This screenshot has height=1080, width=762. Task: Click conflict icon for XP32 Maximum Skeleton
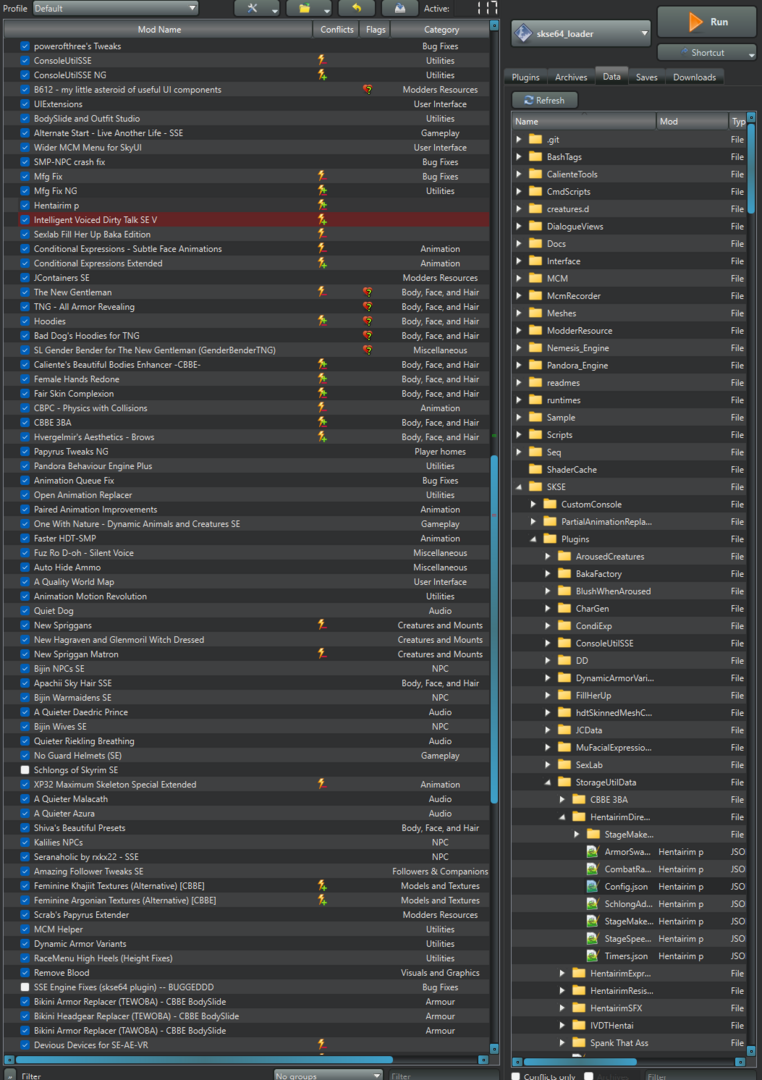322,784
